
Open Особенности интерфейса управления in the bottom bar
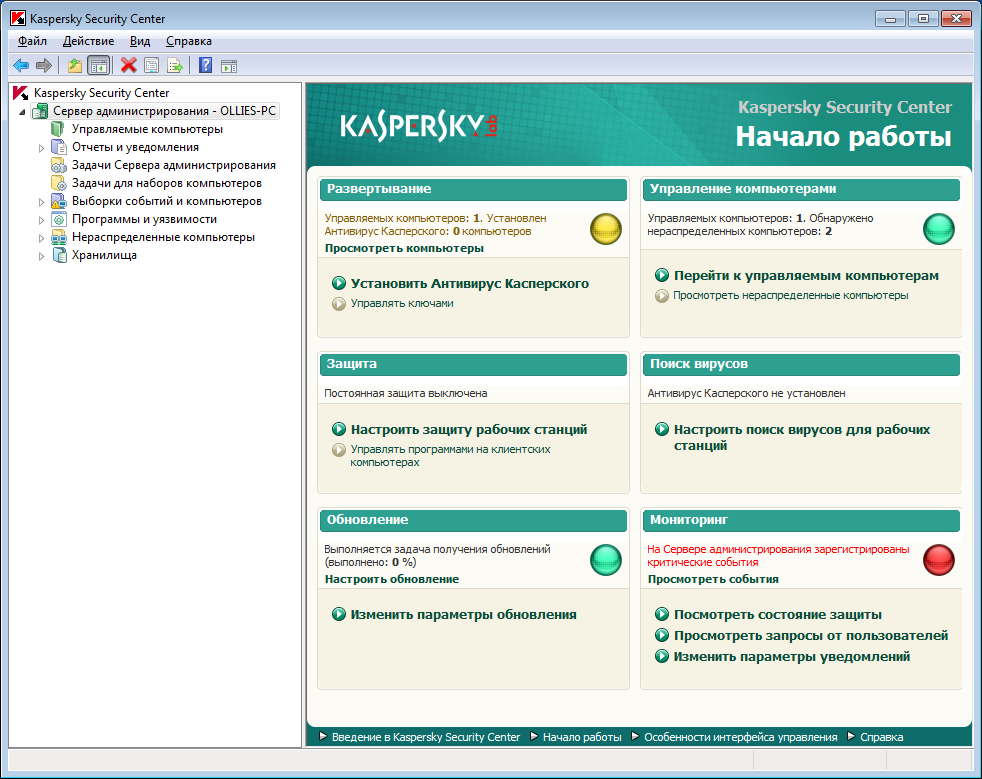[x=740, y=737]
